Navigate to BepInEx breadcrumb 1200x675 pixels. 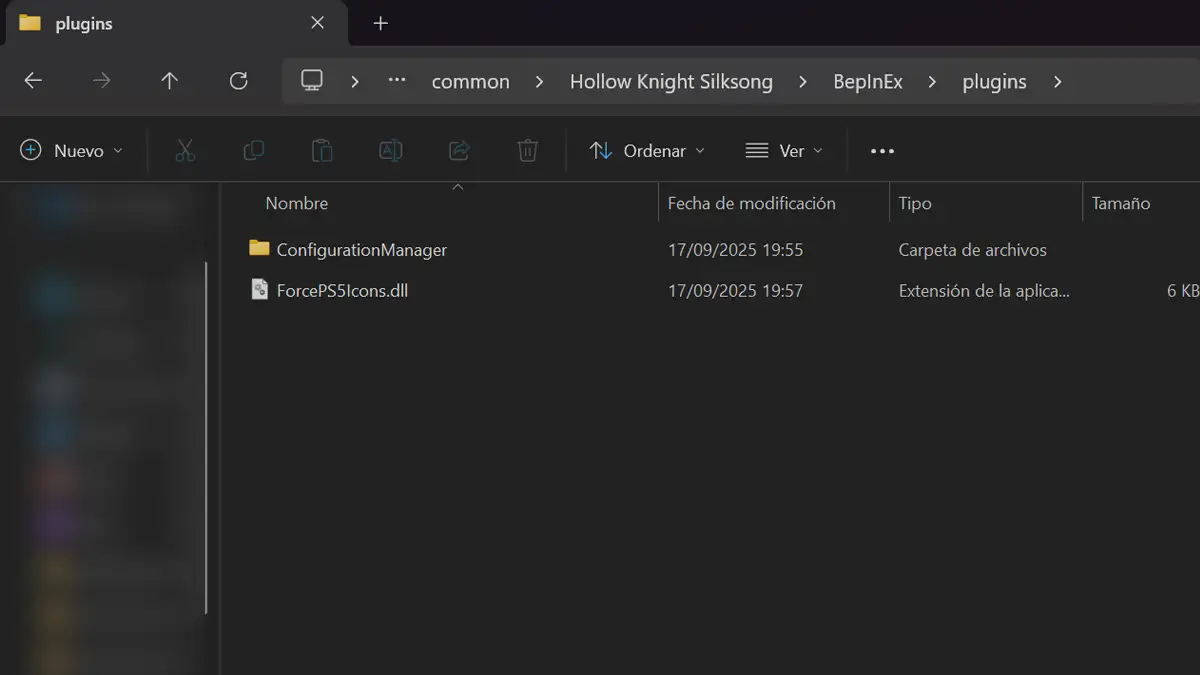(x=868, y=82)
